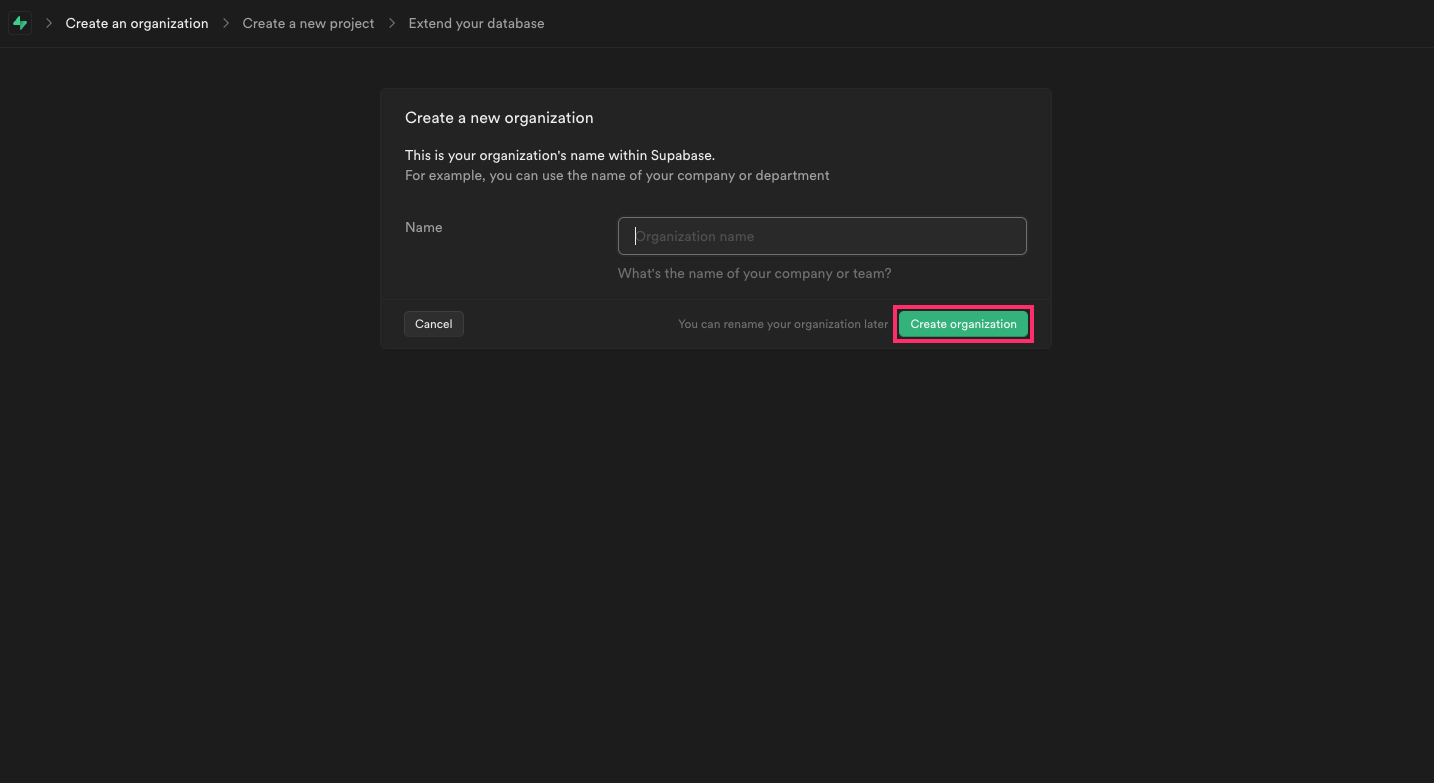Image resolution: width=1434 pixels, height=783 pixels.
Task: Click the "You can rename your organization later" note
Action: [783, 324]
